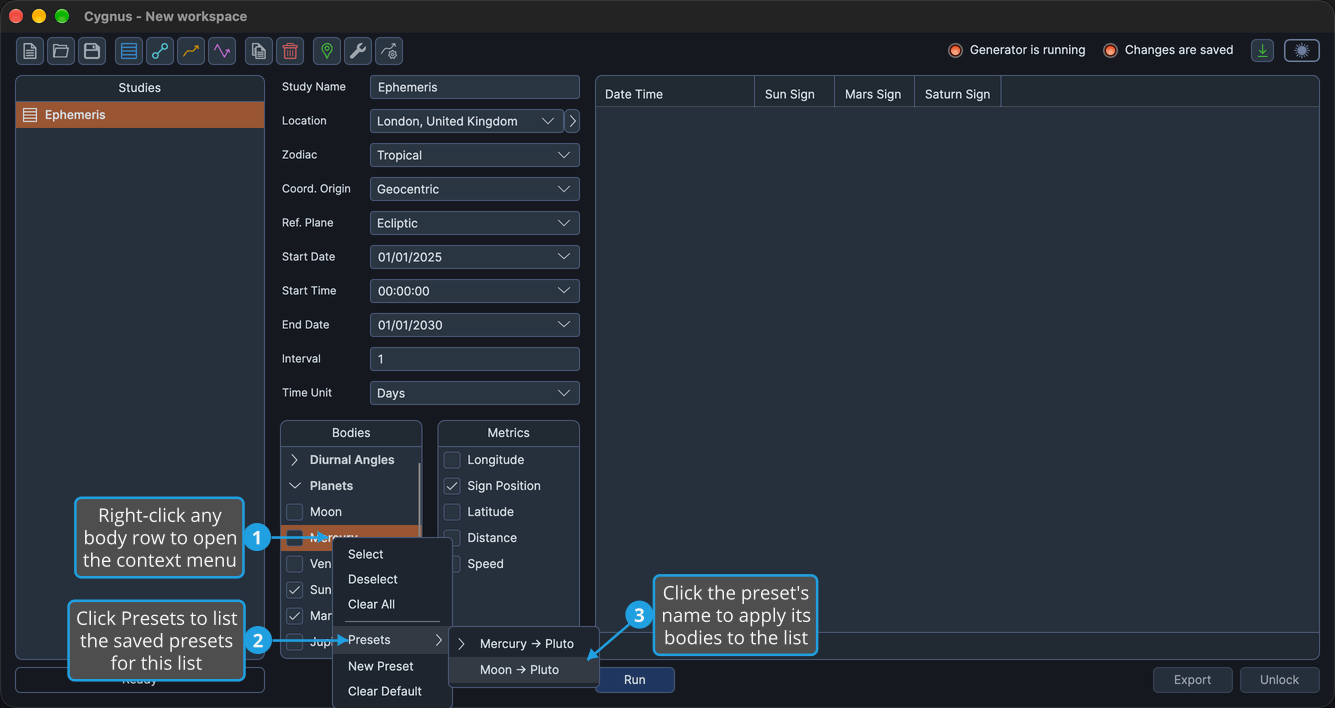Screen dimensions: 1335x708
Task: Choose Clear Default in the context menu
Action: coord(392,691)
